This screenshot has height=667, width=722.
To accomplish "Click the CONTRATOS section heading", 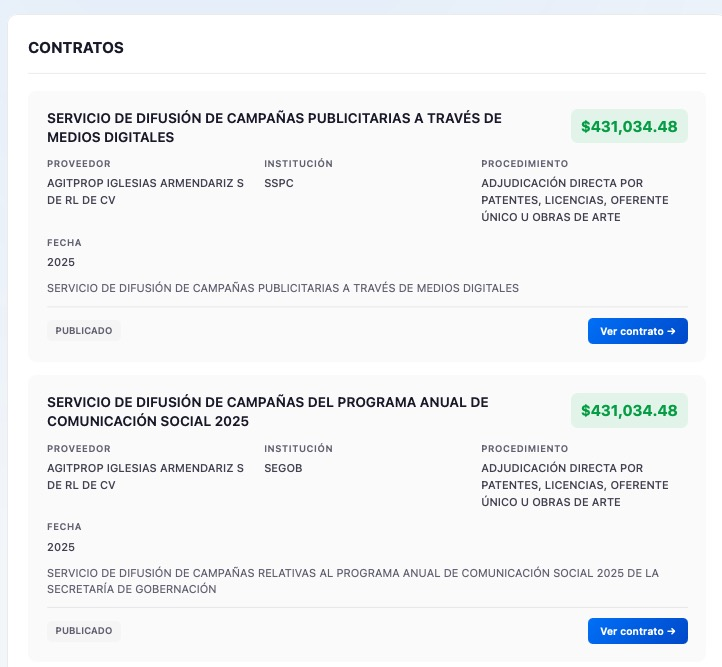I will (x=76, y=47).
